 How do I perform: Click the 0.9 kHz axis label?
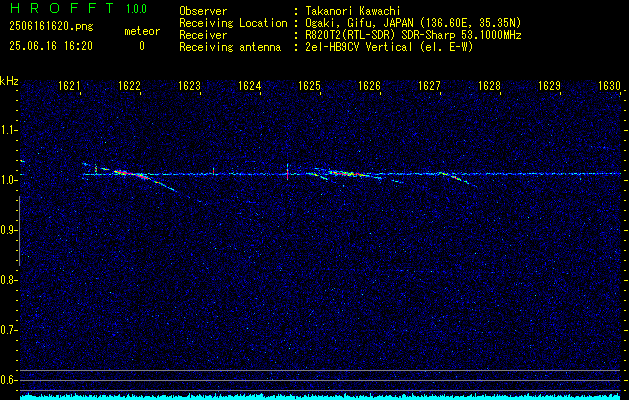[x=8, y=230]
